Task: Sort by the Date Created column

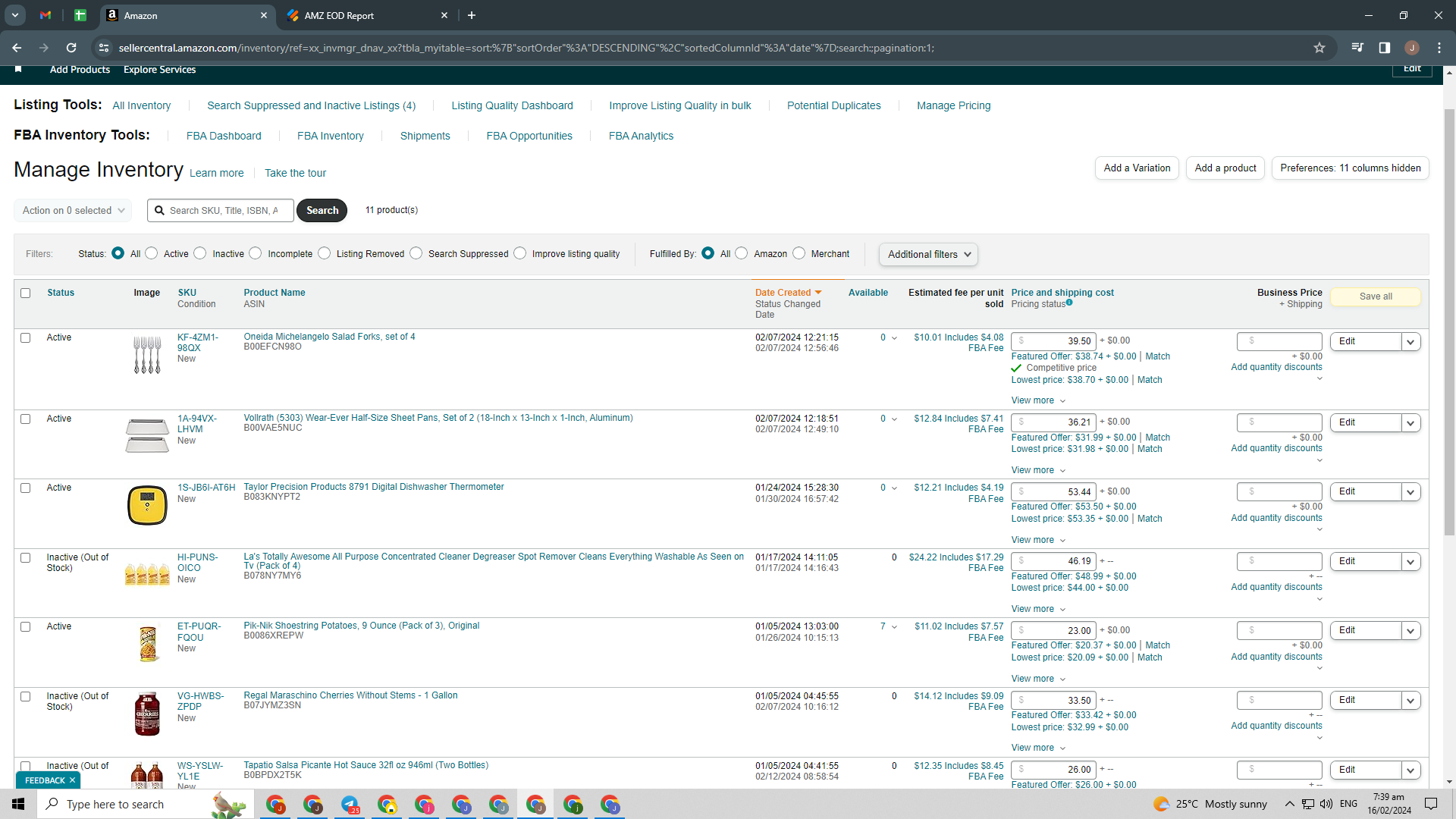Action: [788, 293]
